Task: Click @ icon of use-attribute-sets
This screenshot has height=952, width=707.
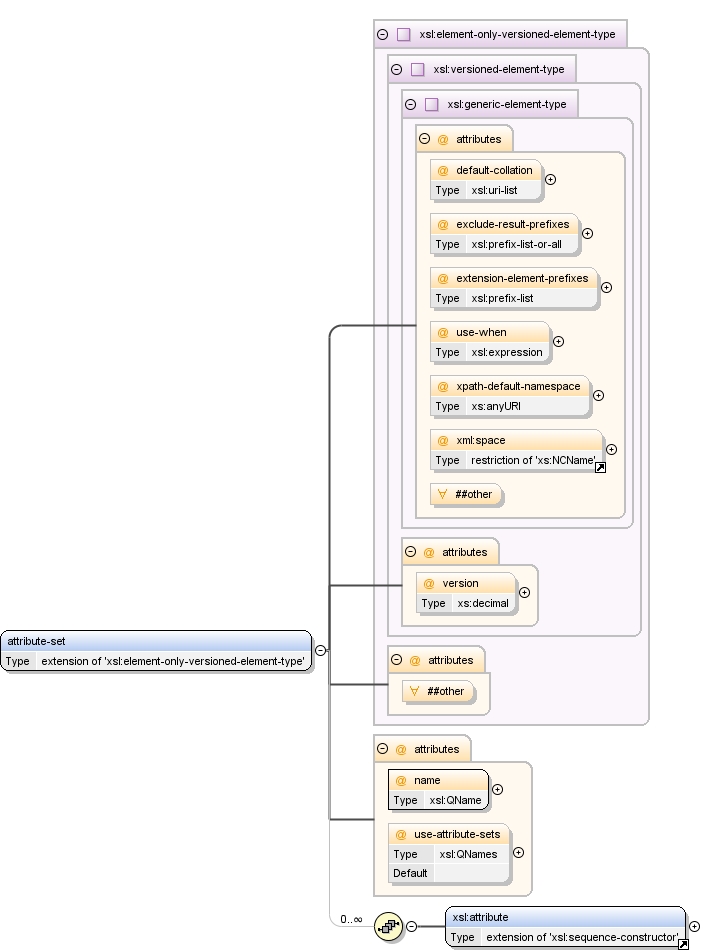Action: pyautogui.click(x=401, y=835)
